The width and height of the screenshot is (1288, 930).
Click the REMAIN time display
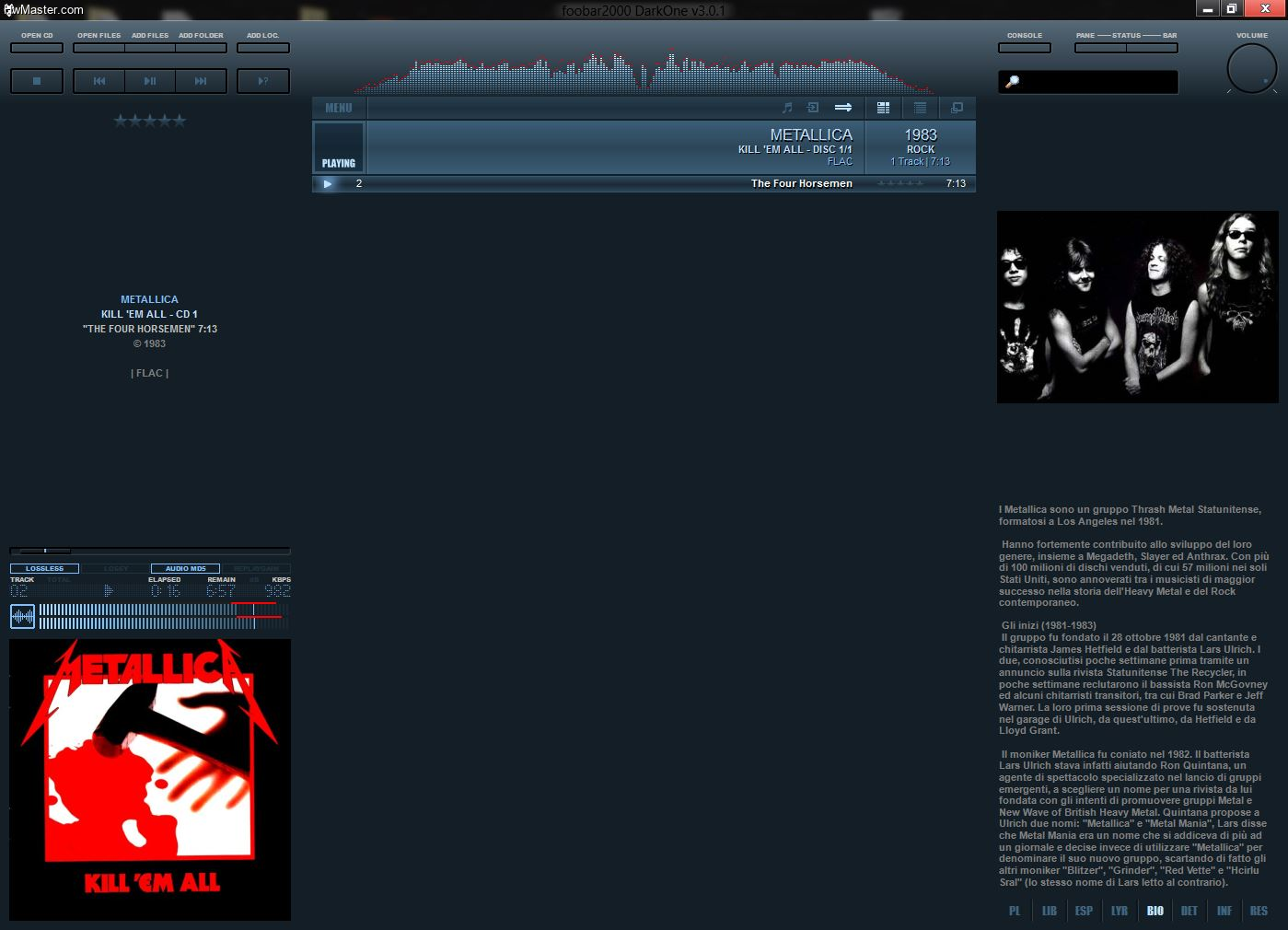click(x=221, y=591)
